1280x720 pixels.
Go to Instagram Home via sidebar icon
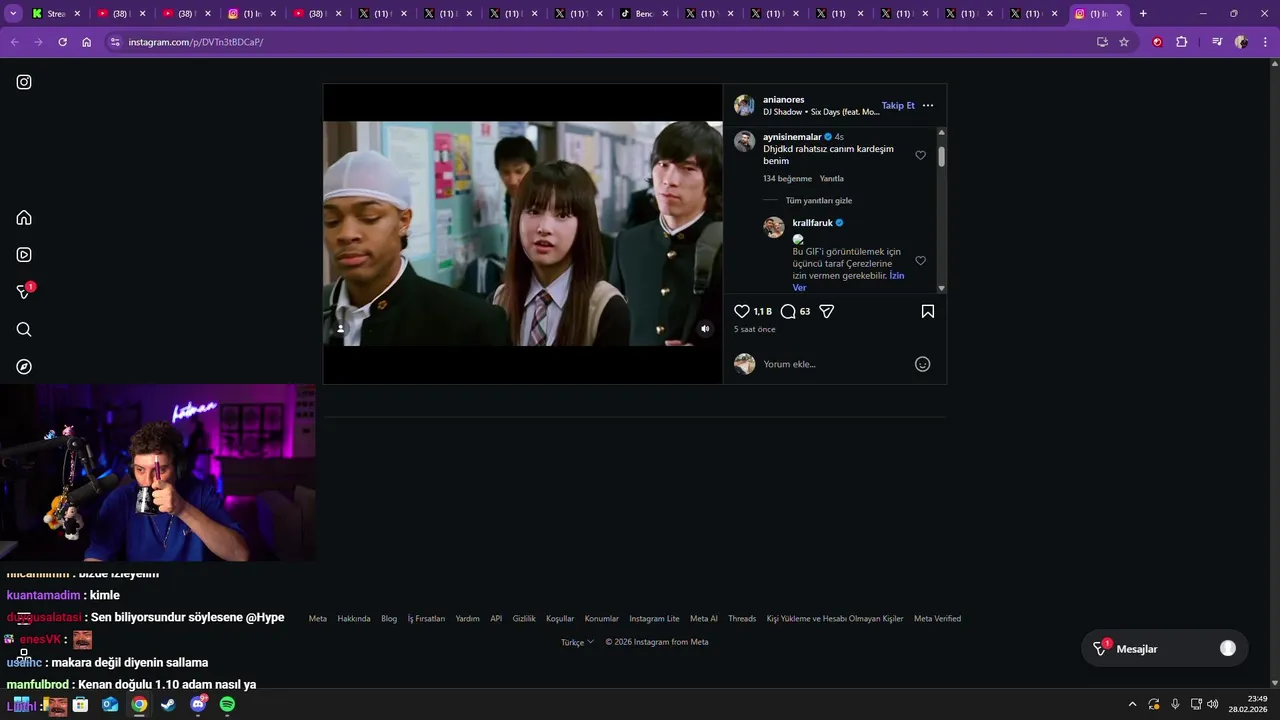24,218
